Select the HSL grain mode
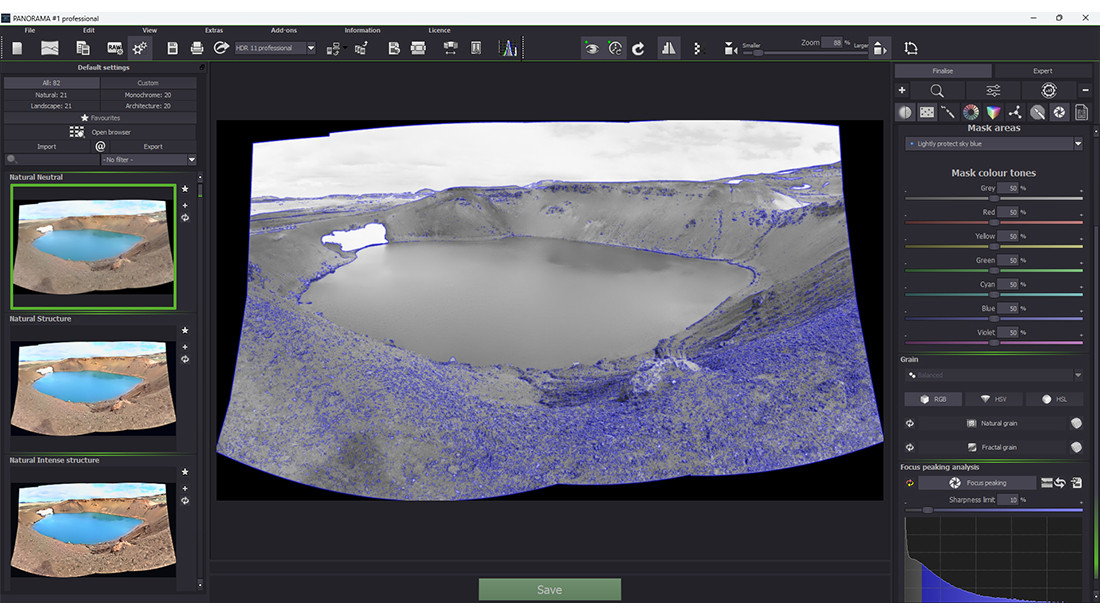 pos(1054,399)
